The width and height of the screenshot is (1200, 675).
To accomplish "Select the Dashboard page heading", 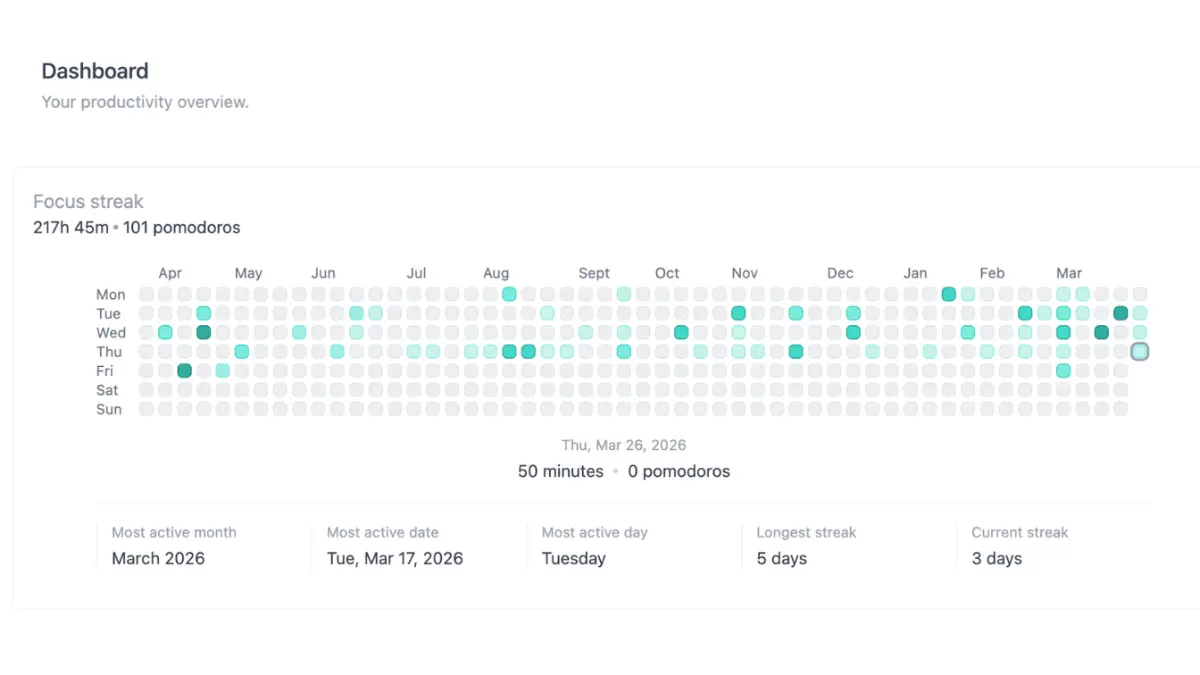I will [95, 71].
